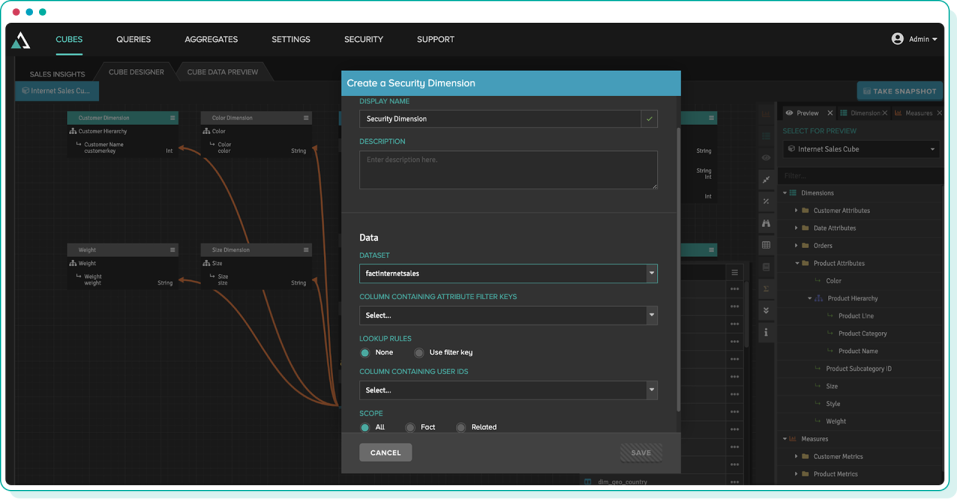Viewport: 960px width, 499px height.
Task: Open the Internet Sales Cube preview dropdown
Action: [861, 149]
